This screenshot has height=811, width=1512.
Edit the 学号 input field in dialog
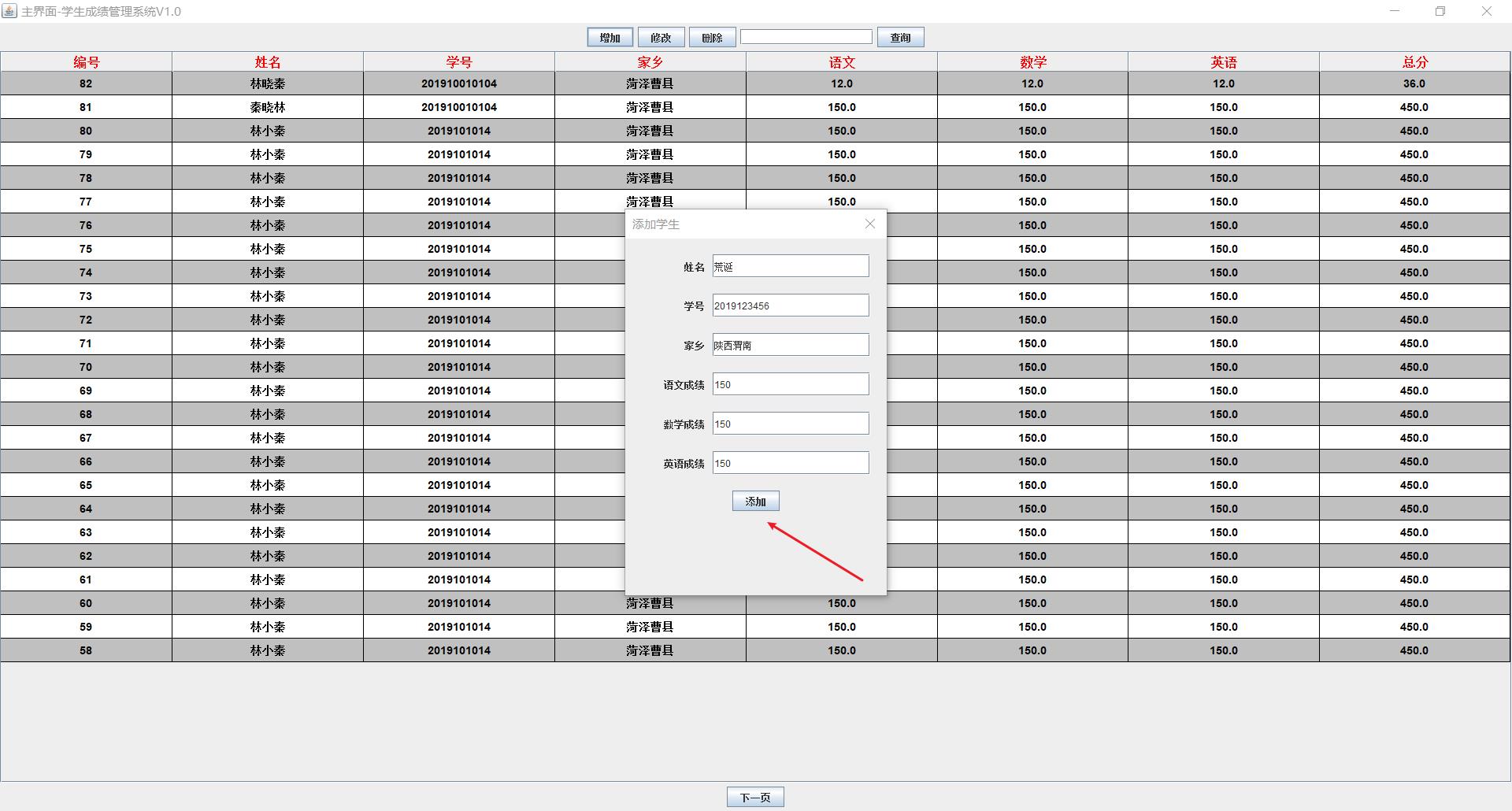(x=791, y=306)
